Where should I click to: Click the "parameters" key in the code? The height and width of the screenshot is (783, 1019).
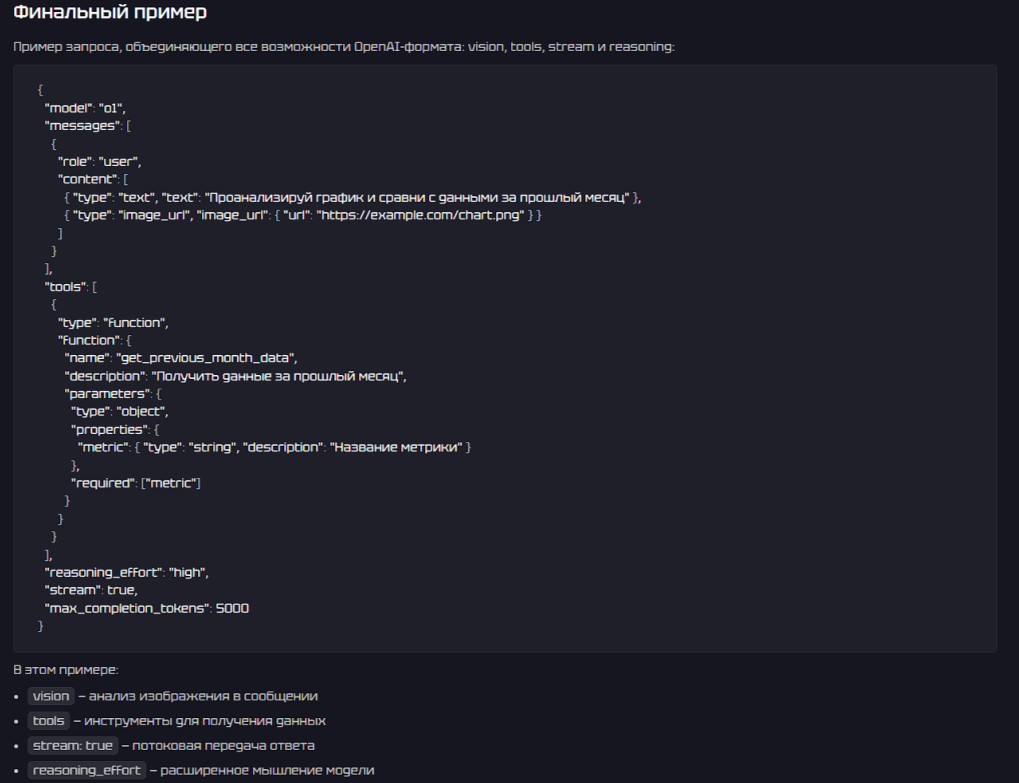click(x=107, y=394)
